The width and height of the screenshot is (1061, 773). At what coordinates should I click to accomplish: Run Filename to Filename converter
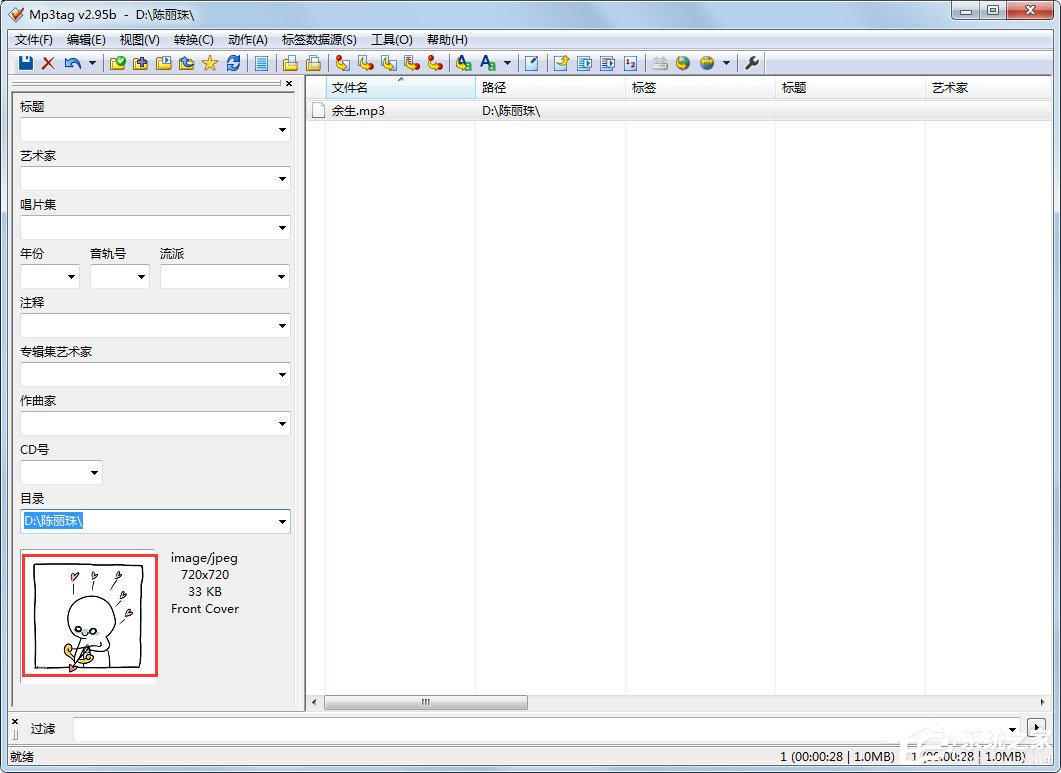point(389,63)
